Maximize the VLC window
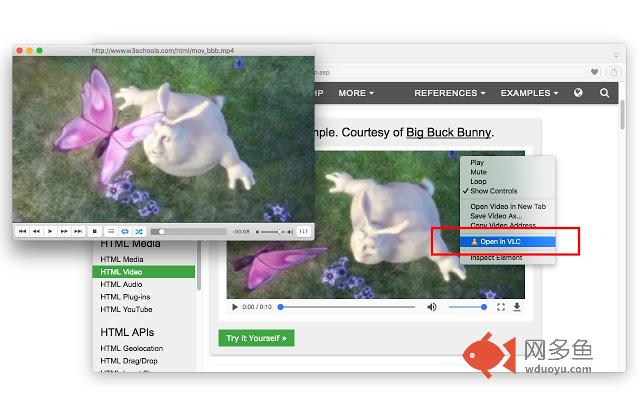 point(40,51)
